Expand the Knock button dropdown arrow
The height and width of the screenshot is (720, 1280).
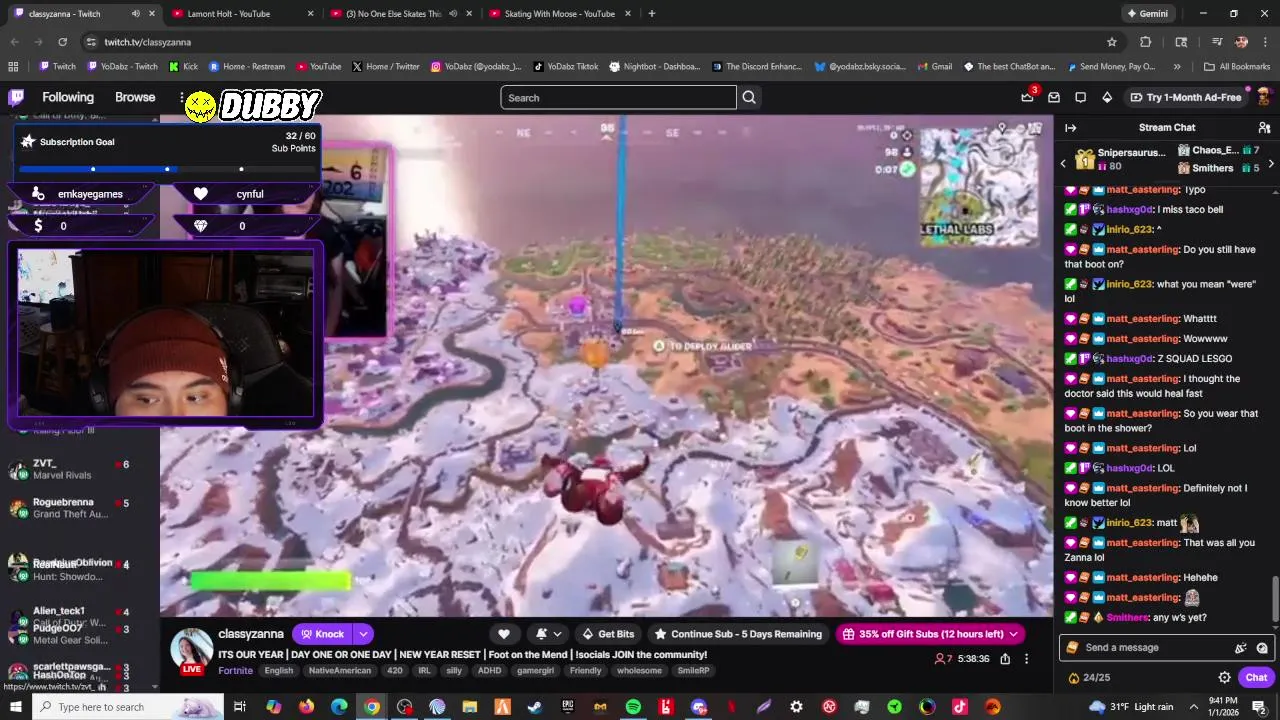pyautogui.click(x=363, y=634)
